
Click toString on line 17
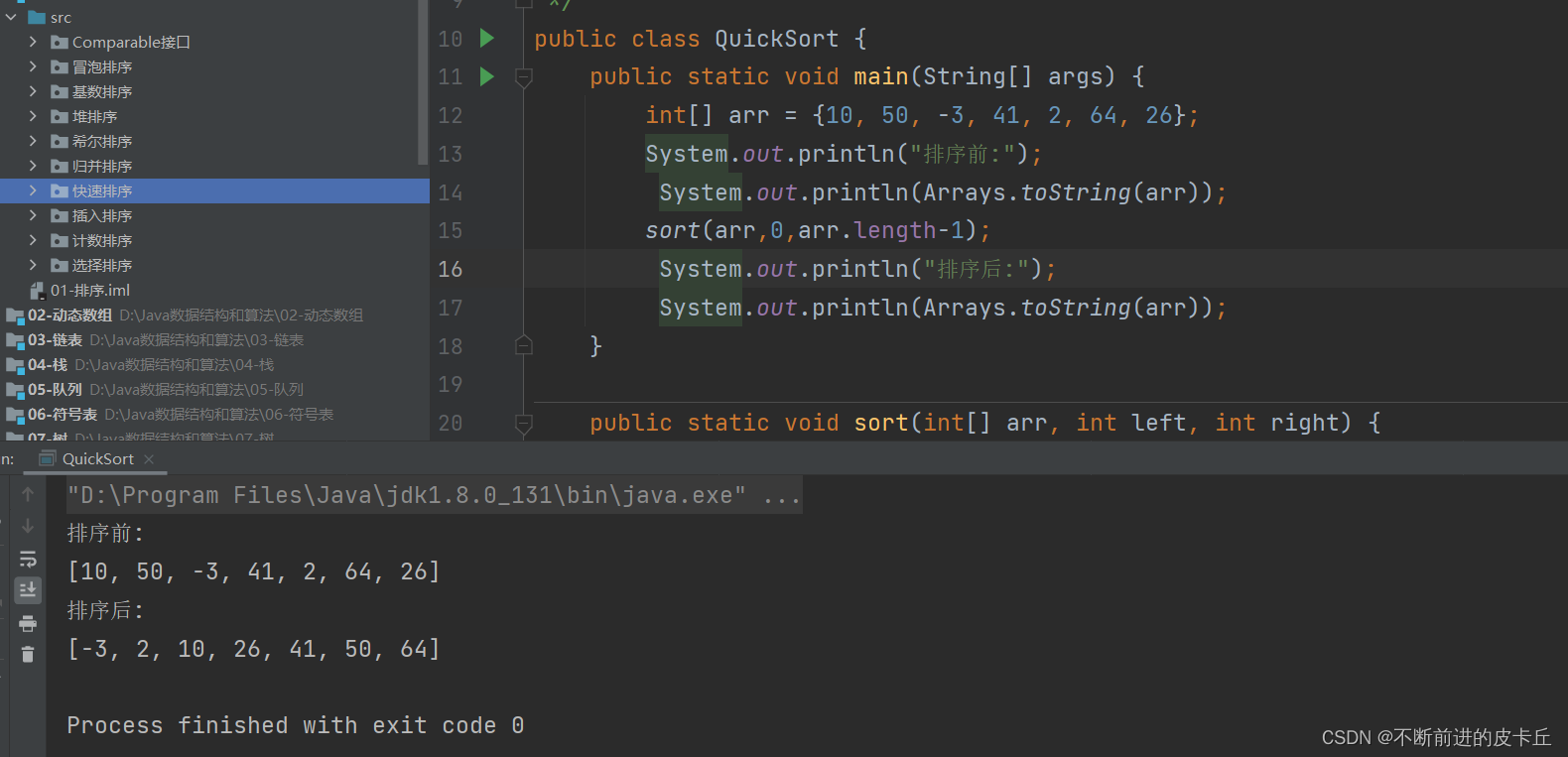1076,308
